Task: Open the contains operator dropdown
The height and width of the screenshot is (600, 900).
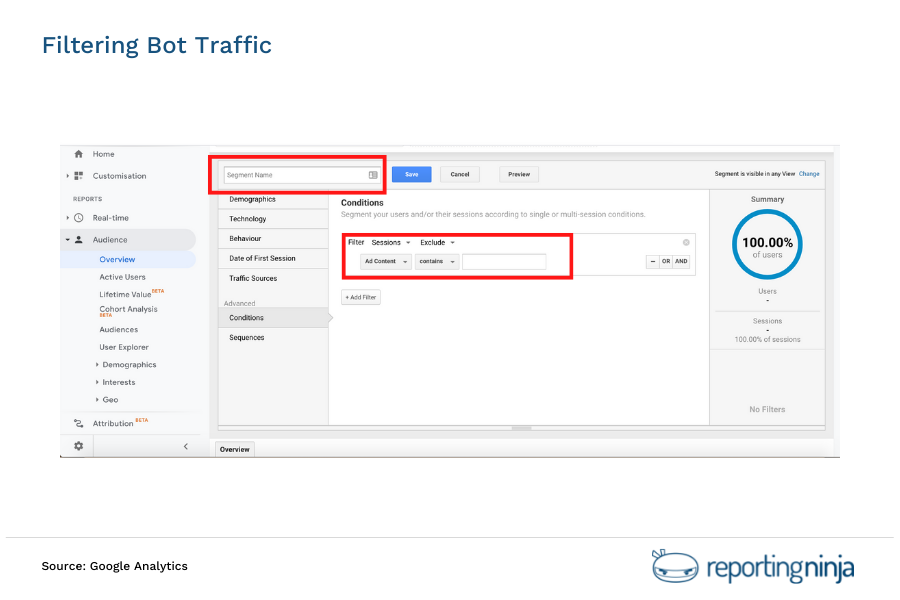Action: [437, 261]
